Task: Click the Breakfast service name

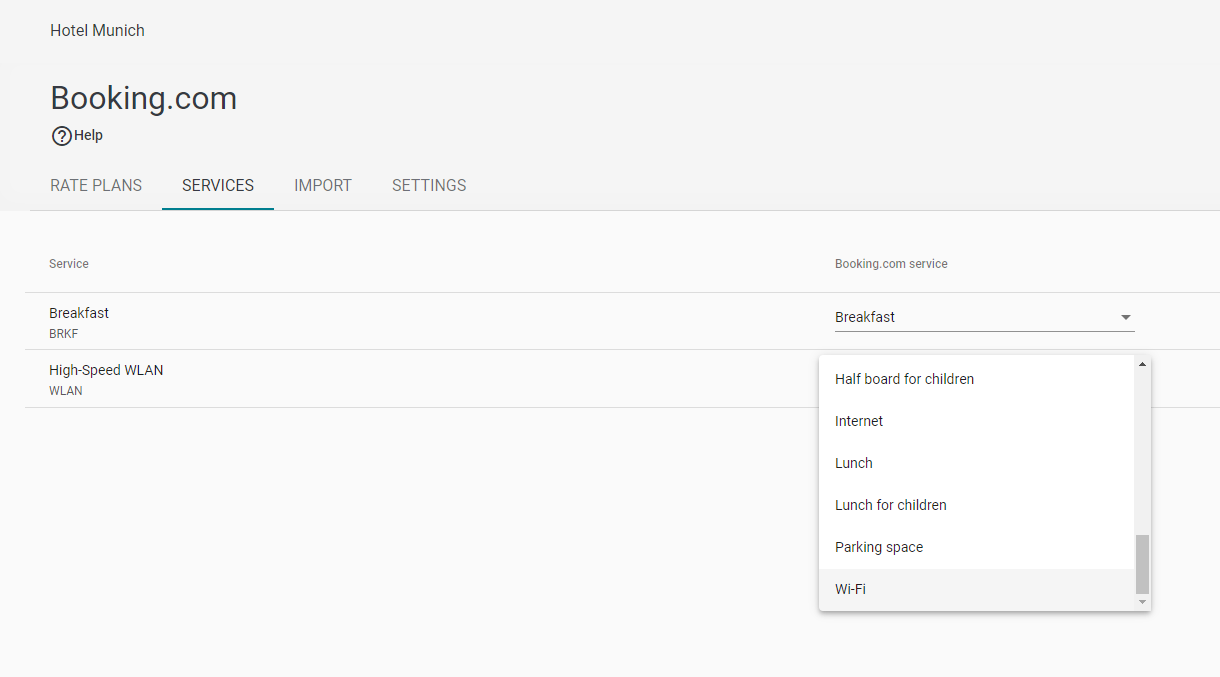Action: (79, 313)
